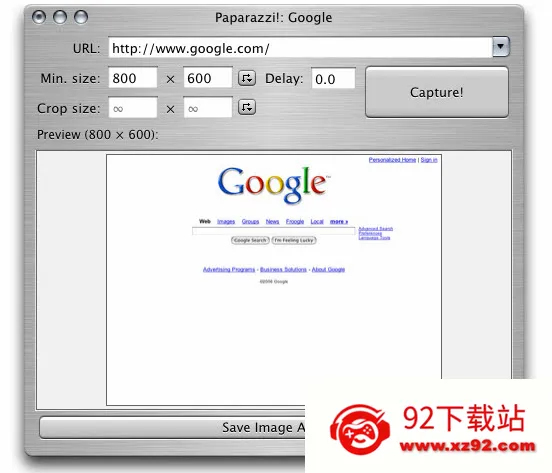
Task: Click the Crop size width field
Action: [x=132, y=108]
